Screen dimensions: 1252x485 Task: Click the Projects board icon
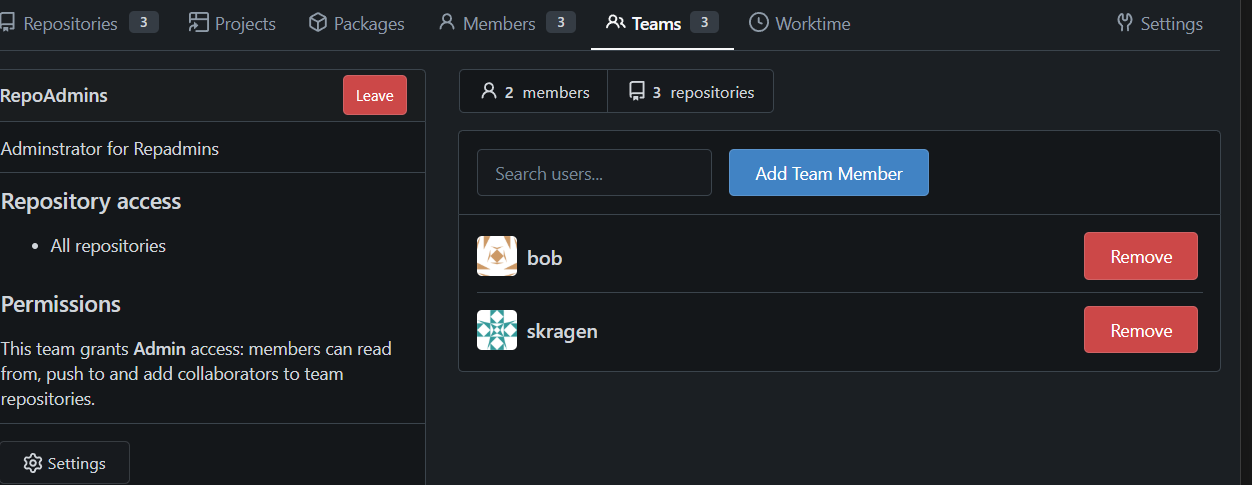pos(198,23)
